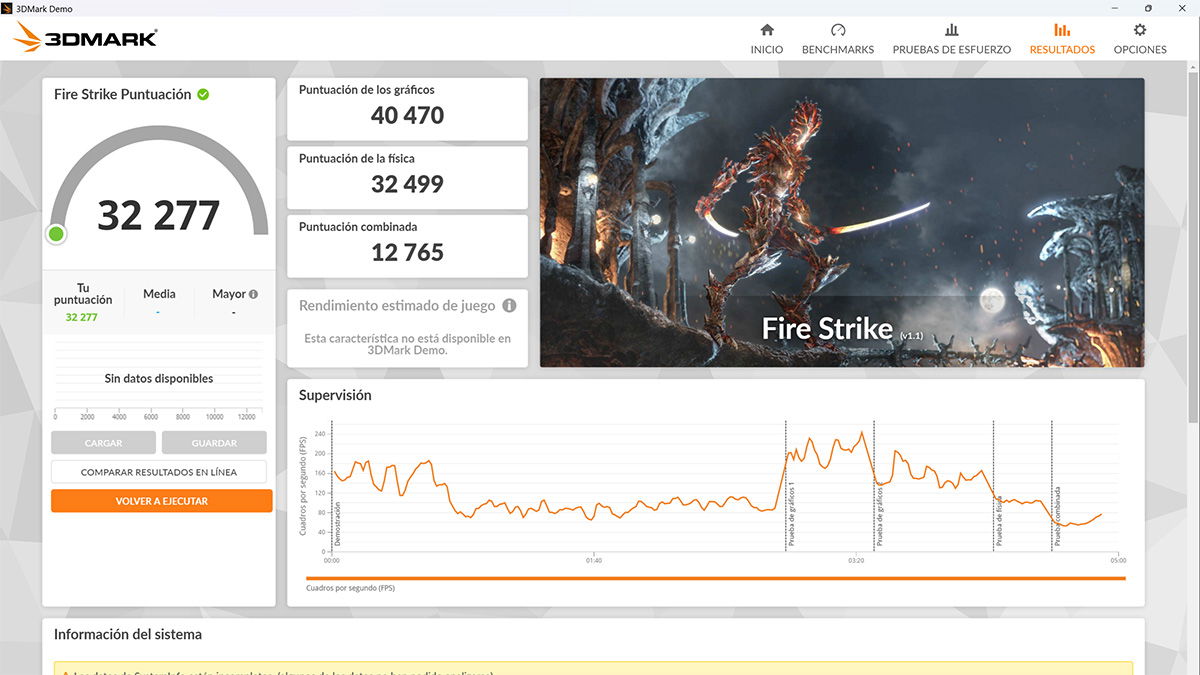This screenshot has height=675, width=1200.
Task: Click the Prueba de gráficos 1 marker on chart
Action: [789, 515]
